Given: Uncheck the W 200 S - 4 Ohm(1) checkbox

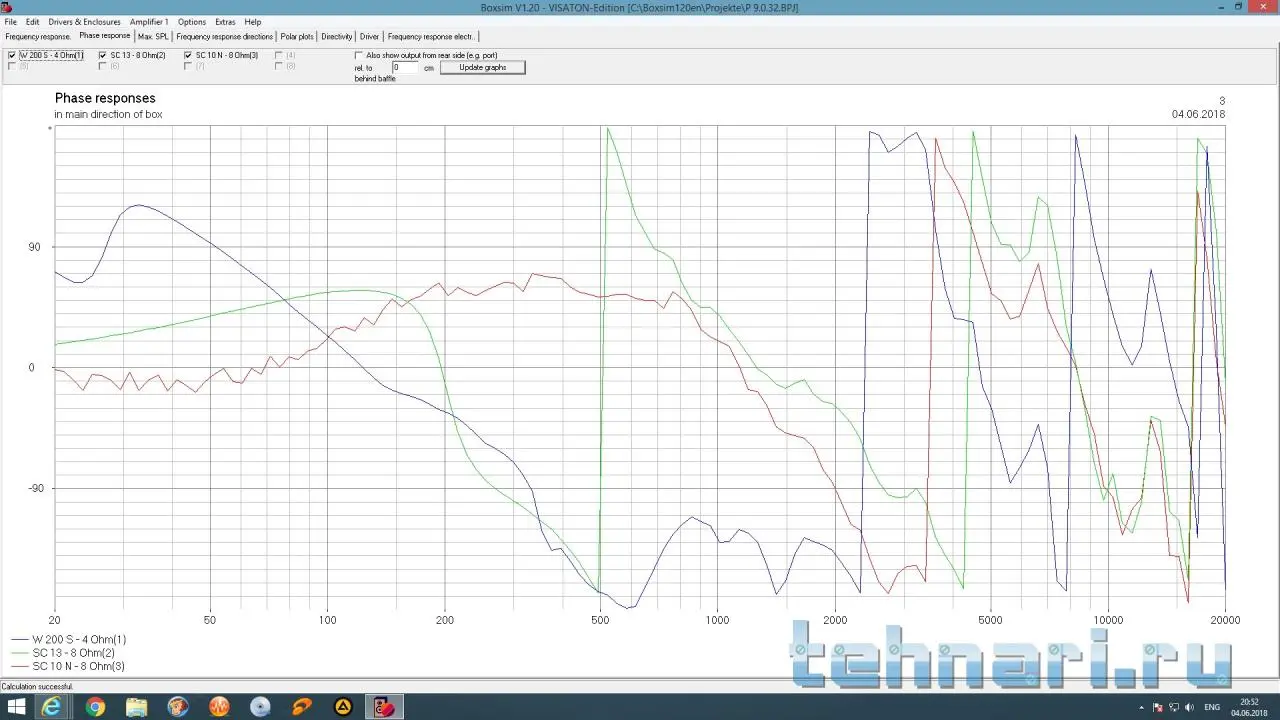Looking at the screenshot, I should 12,55.
